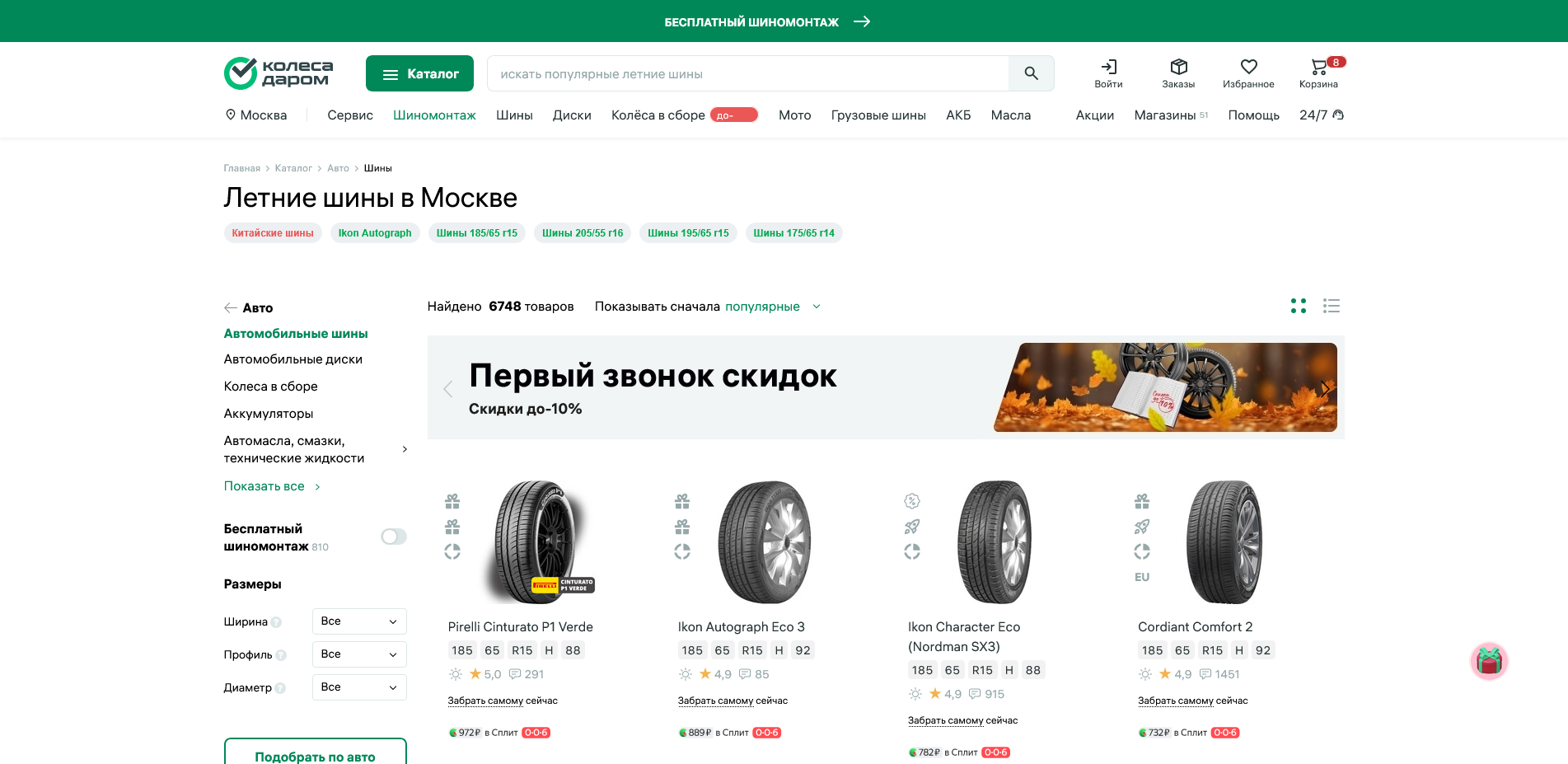
Task: Open the Диаметр dropdown
Action: coord(359,687)
